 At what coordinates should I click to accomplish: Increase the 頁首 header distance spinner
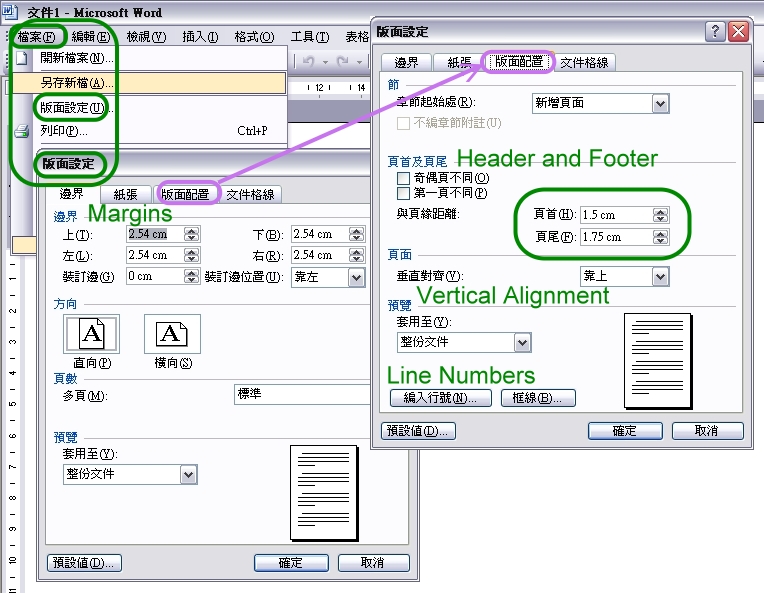[x=661, y=211]
